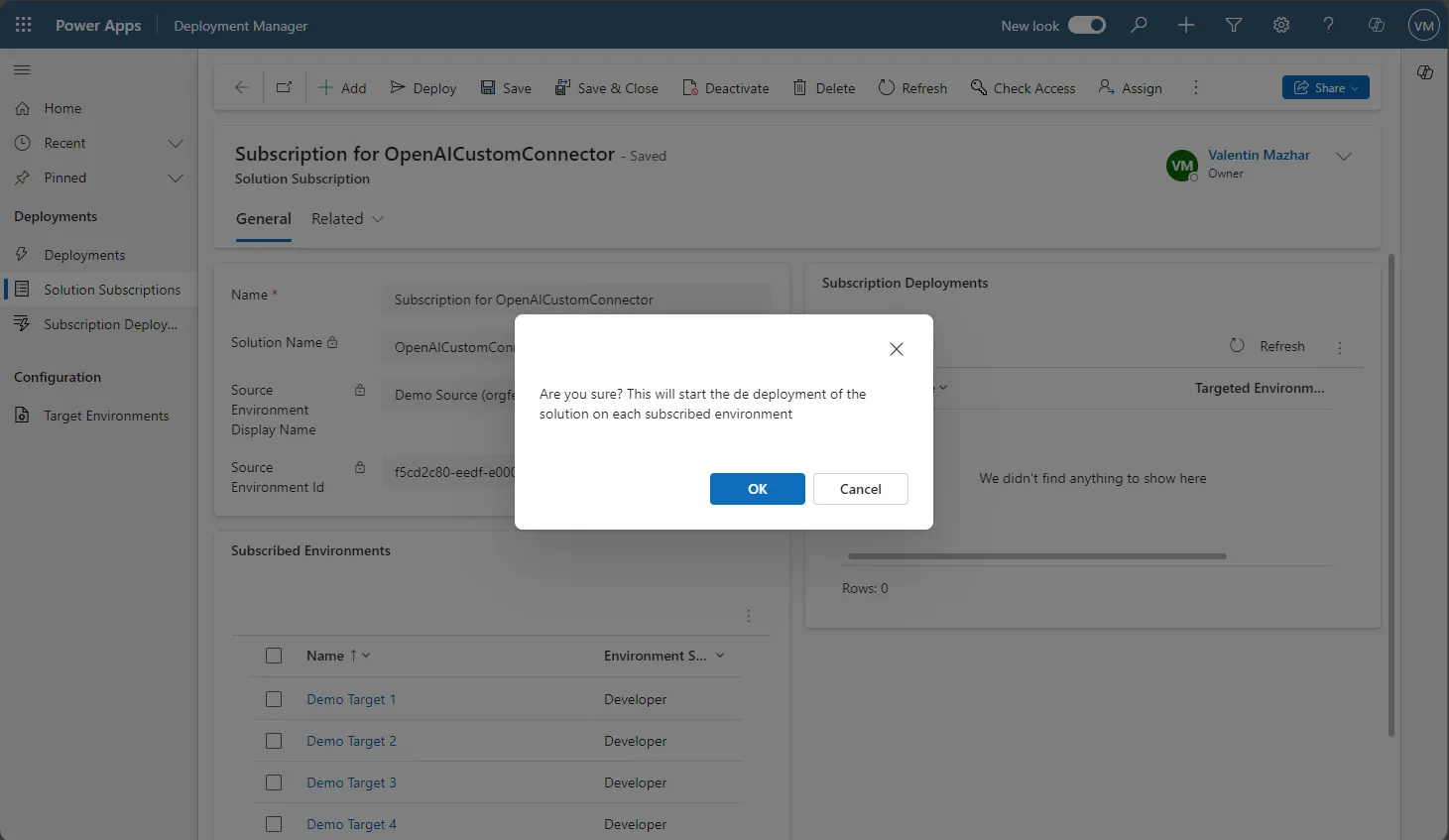Viewport: 1449px width, 840px height.
Task: Refresh the Subscription Deployments grid
Action: [1268, 346]
